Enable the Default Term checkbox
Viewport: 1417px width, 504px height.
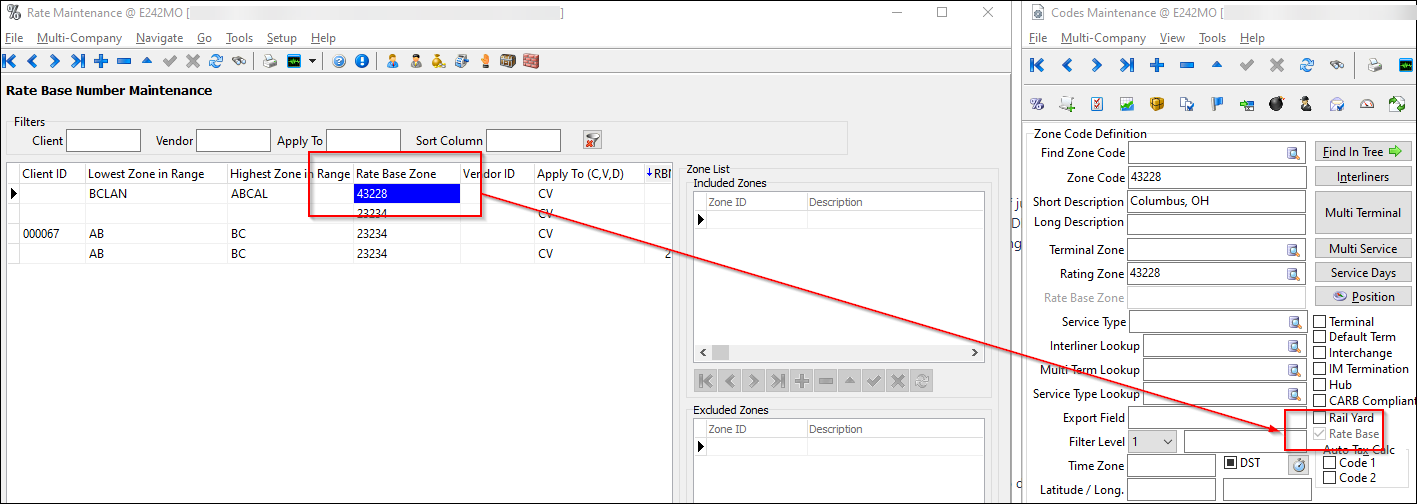pos(1319,337)
